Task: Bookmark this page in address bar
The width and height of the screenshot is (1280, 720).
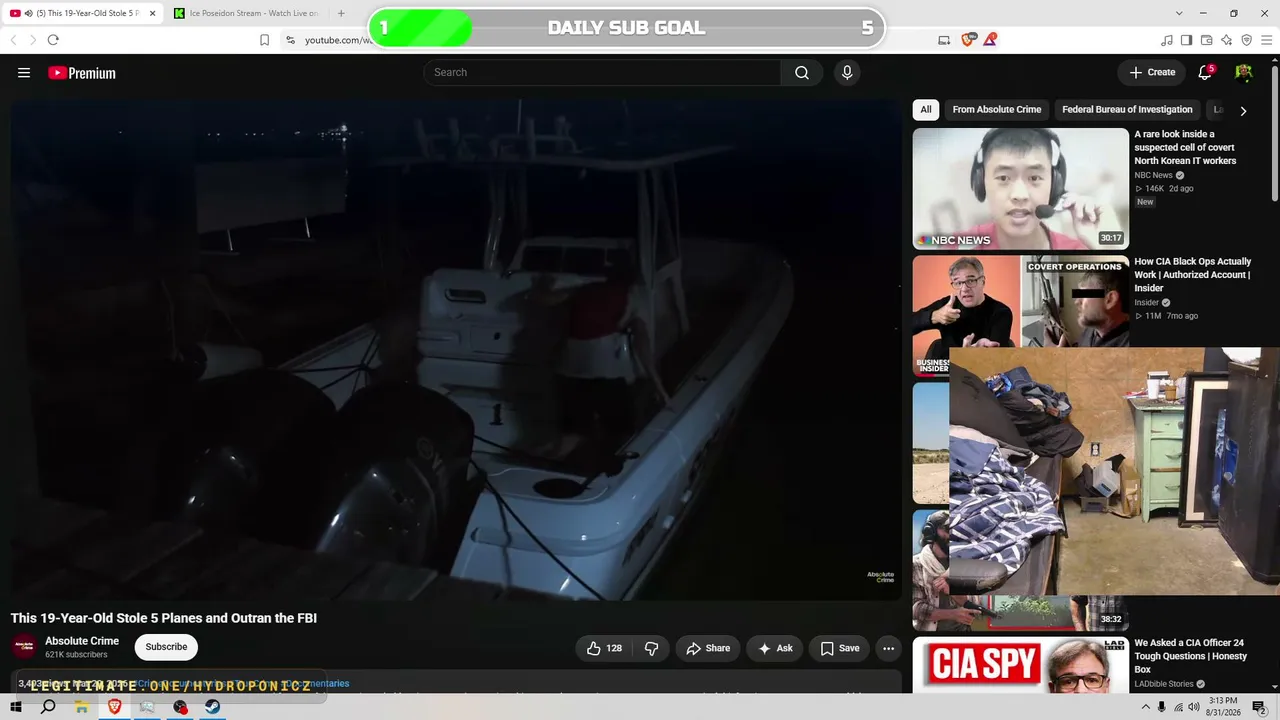Action: click(265, 40)
